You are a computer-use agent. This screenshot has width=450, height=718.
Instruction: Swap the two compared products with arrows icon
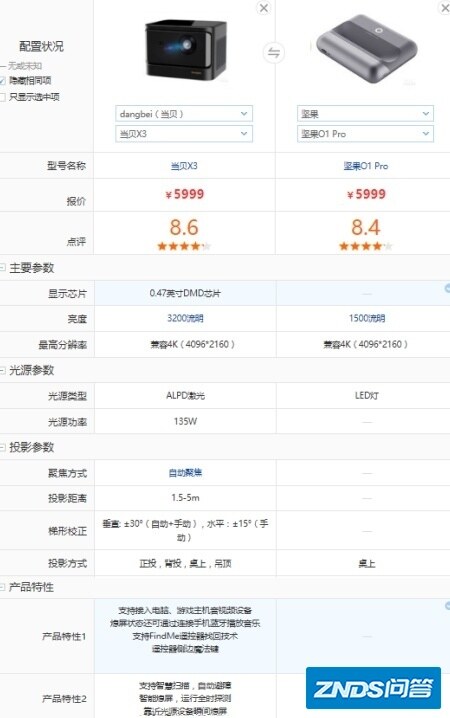point(274,53)
